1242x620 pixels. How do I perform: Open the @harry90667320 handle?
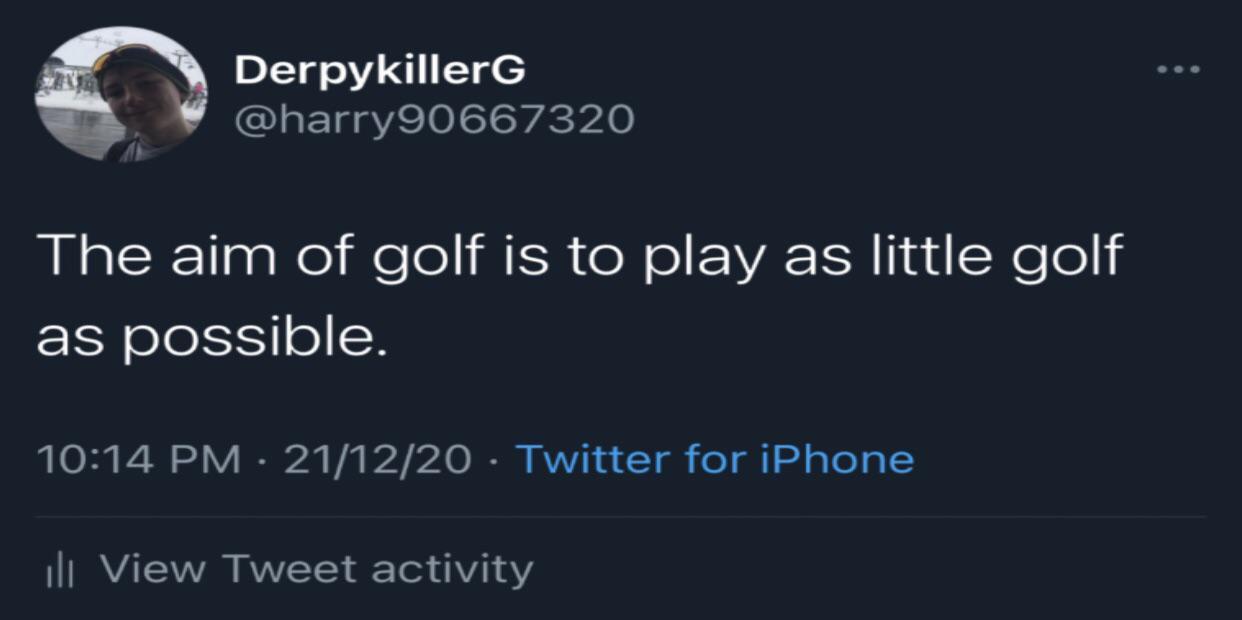click(433, 119)
